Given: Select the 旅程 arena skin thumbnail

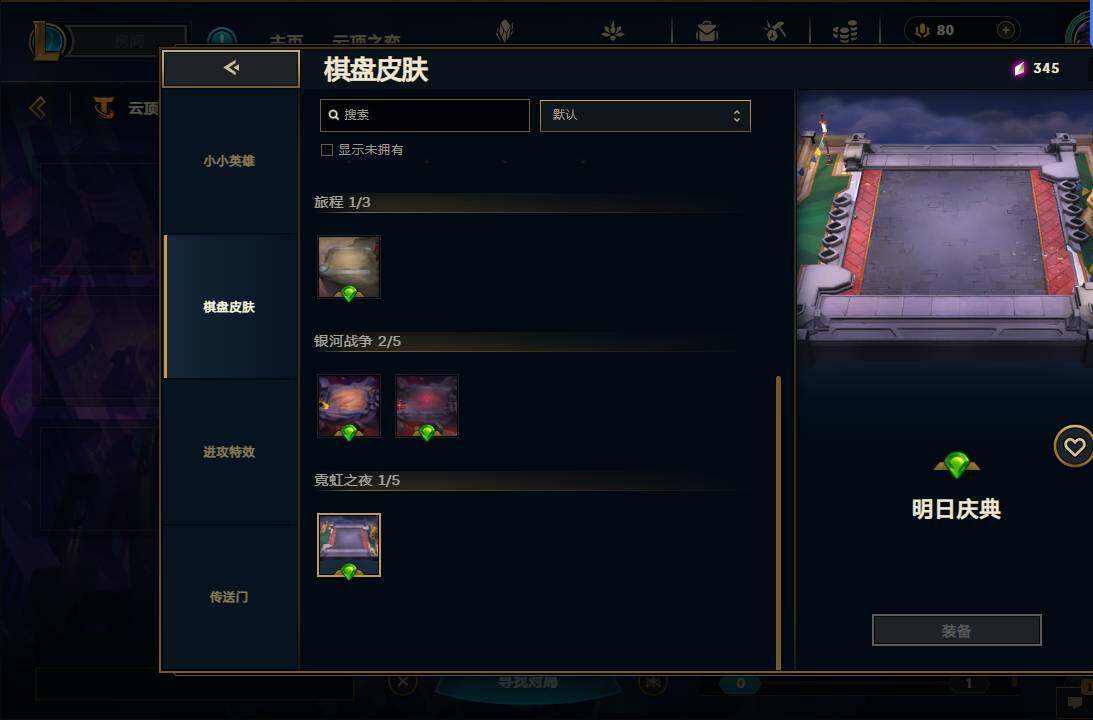Looking at the screenshot, I should (349, 267).
